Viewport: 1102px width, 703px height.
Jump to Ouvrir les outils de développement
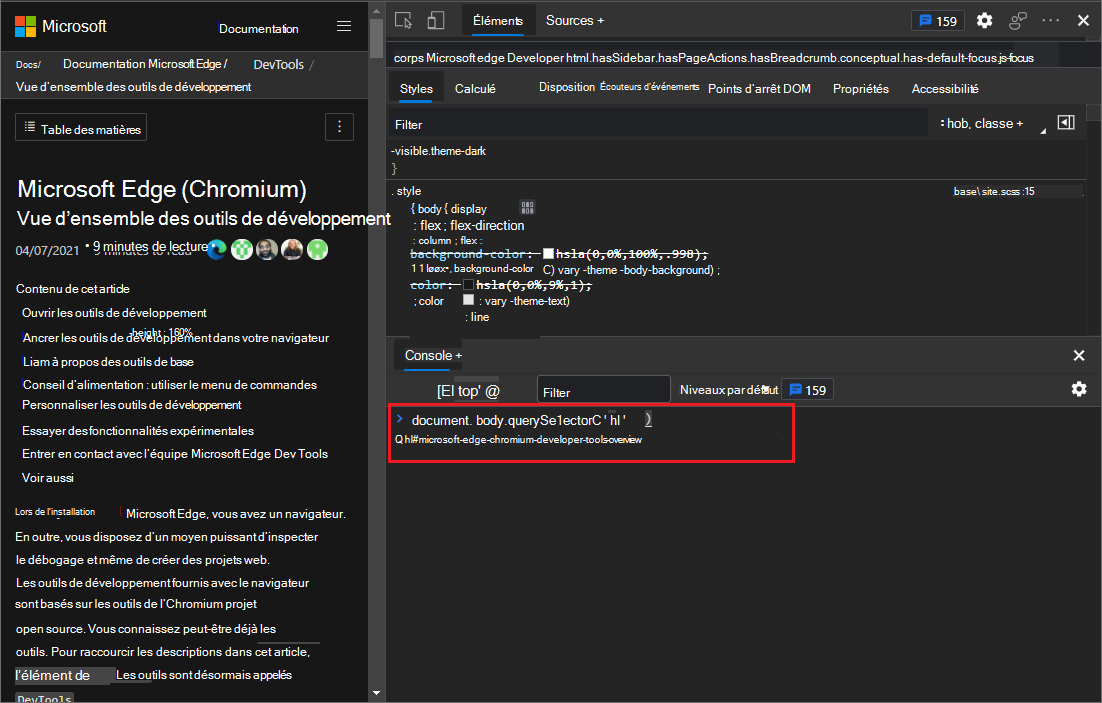(115, 313)
